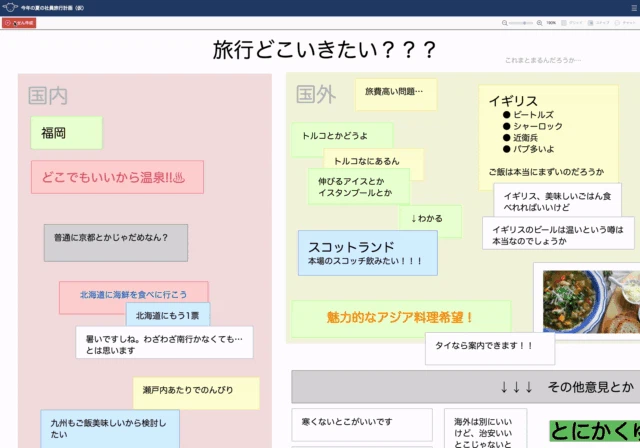Screen dimensions: 640x448
Task: Click the 100% zoom percentage label
Action: [x=551, y=23]
